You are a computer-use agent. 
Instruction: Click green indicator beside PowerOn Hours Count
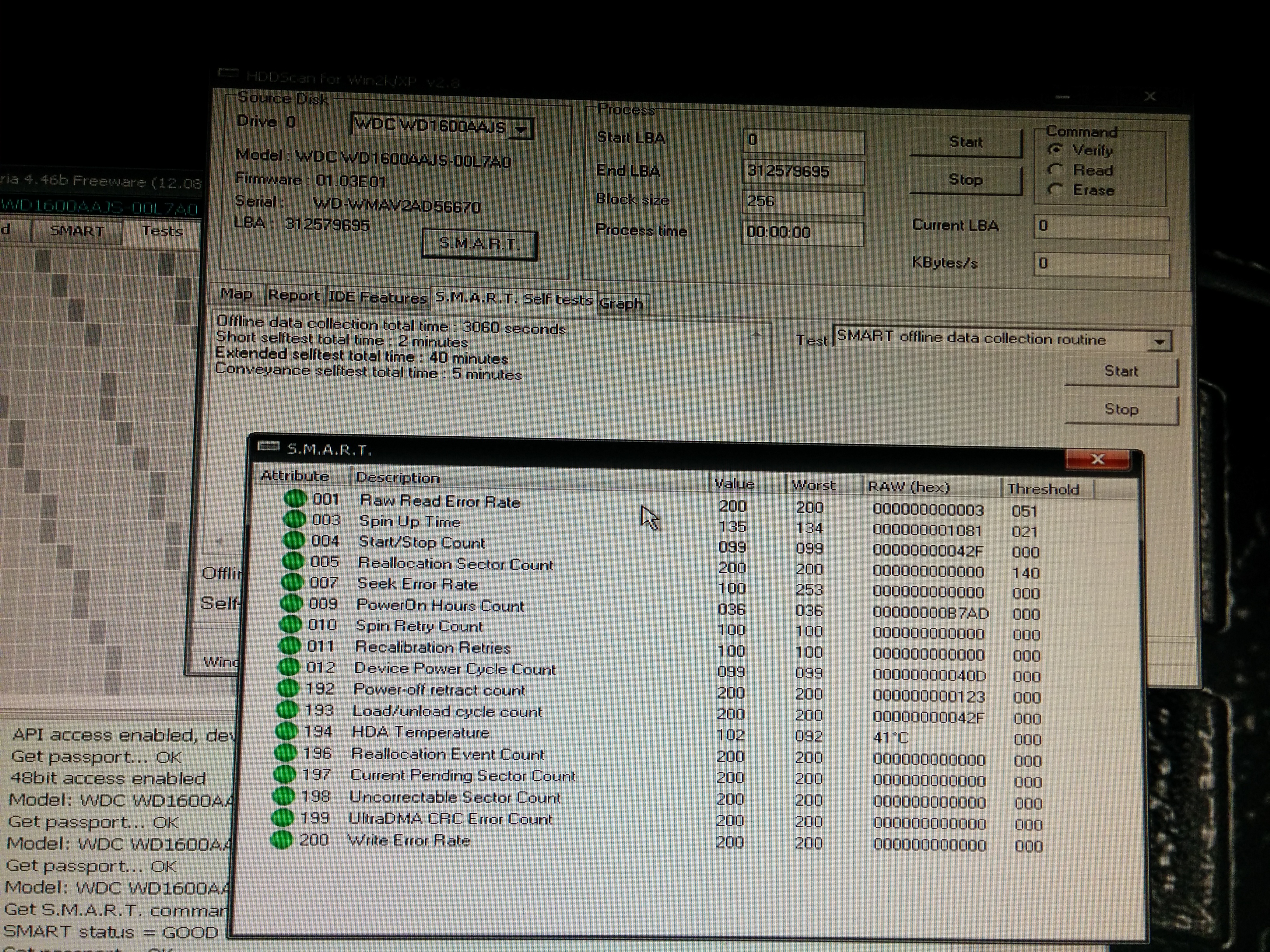point(291,603)
